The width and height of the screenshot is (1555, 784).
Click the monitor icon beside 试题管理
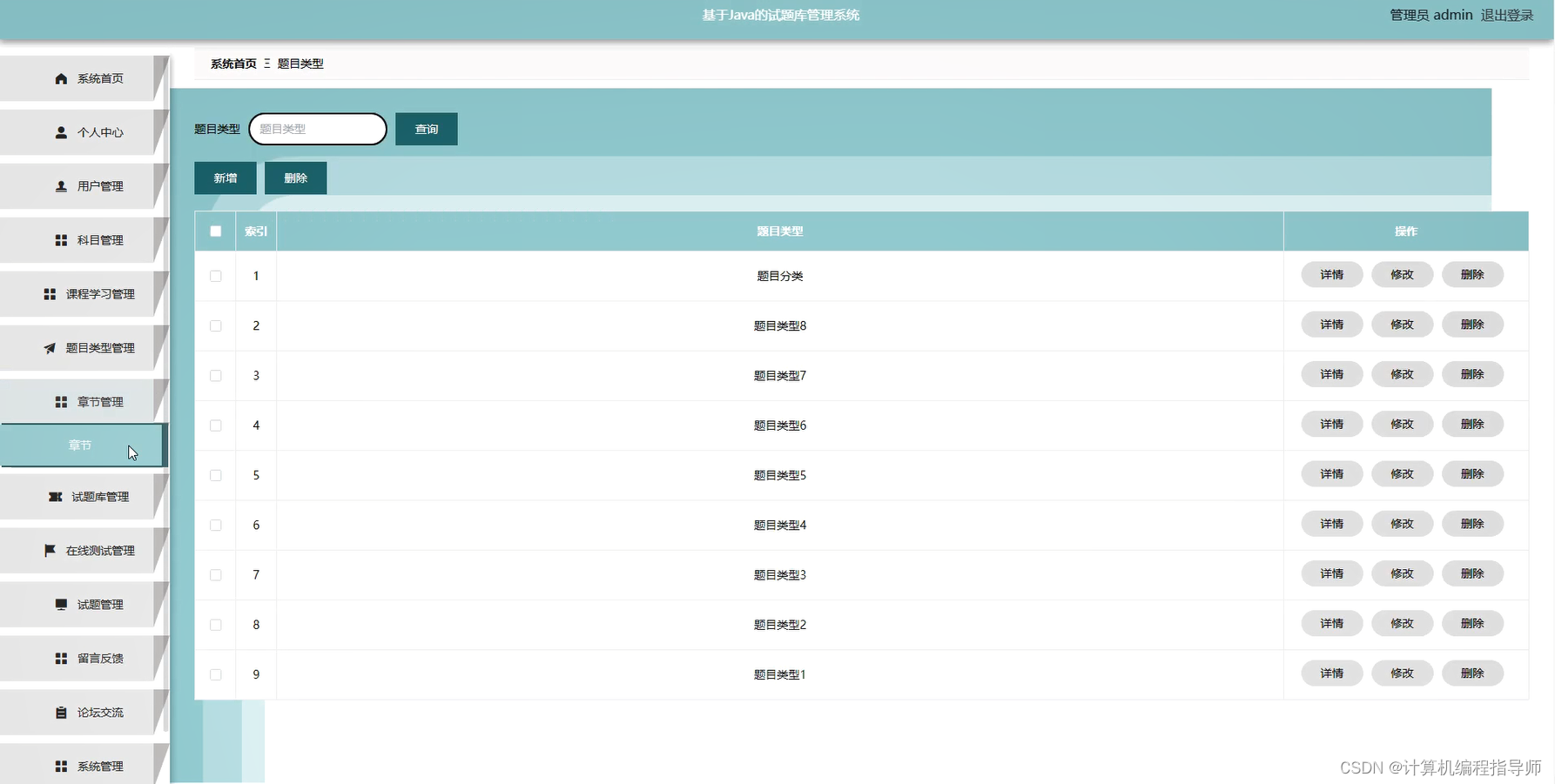61,605
